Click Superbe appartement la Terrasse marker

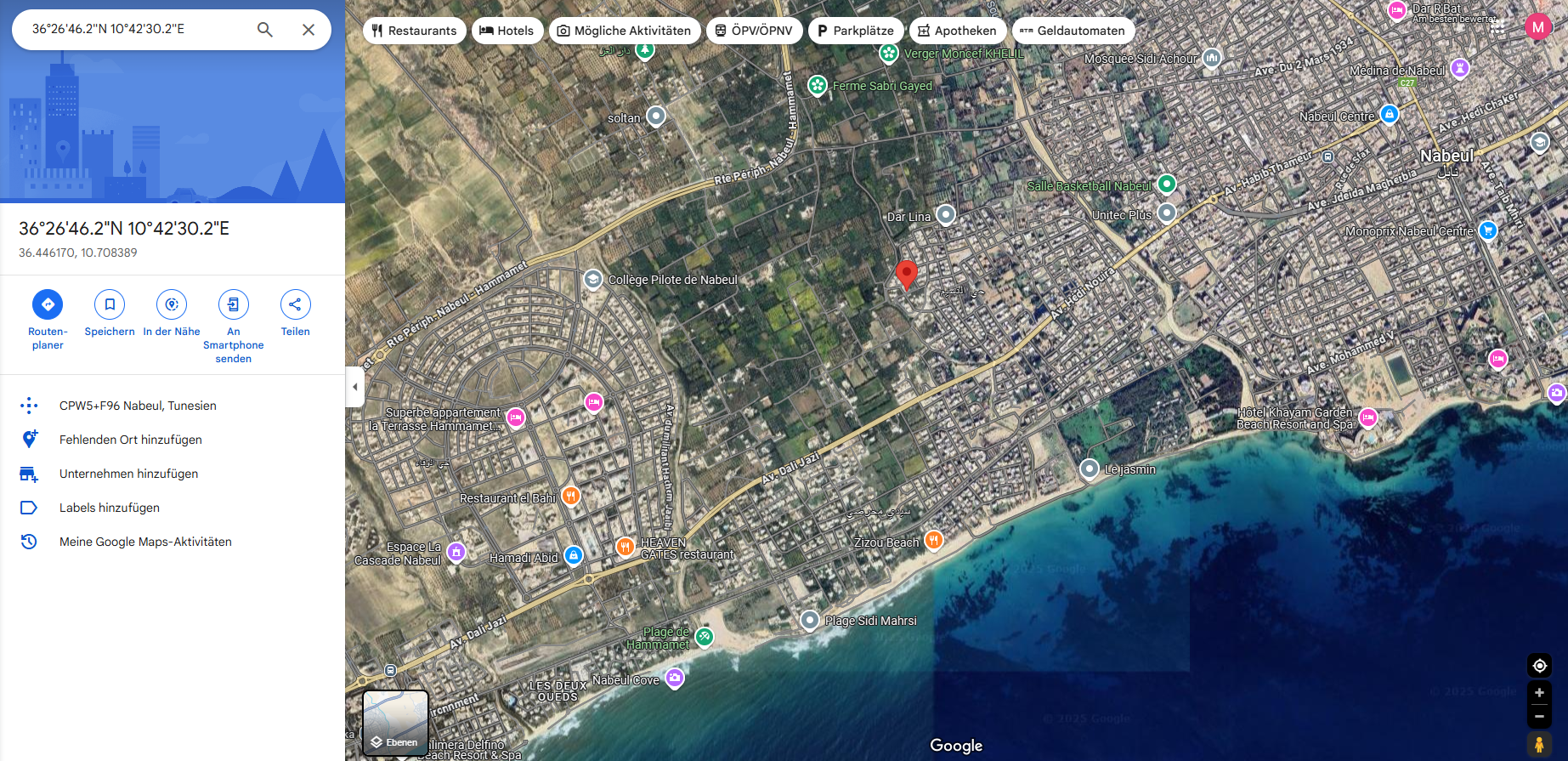click(x=516, y=417)
